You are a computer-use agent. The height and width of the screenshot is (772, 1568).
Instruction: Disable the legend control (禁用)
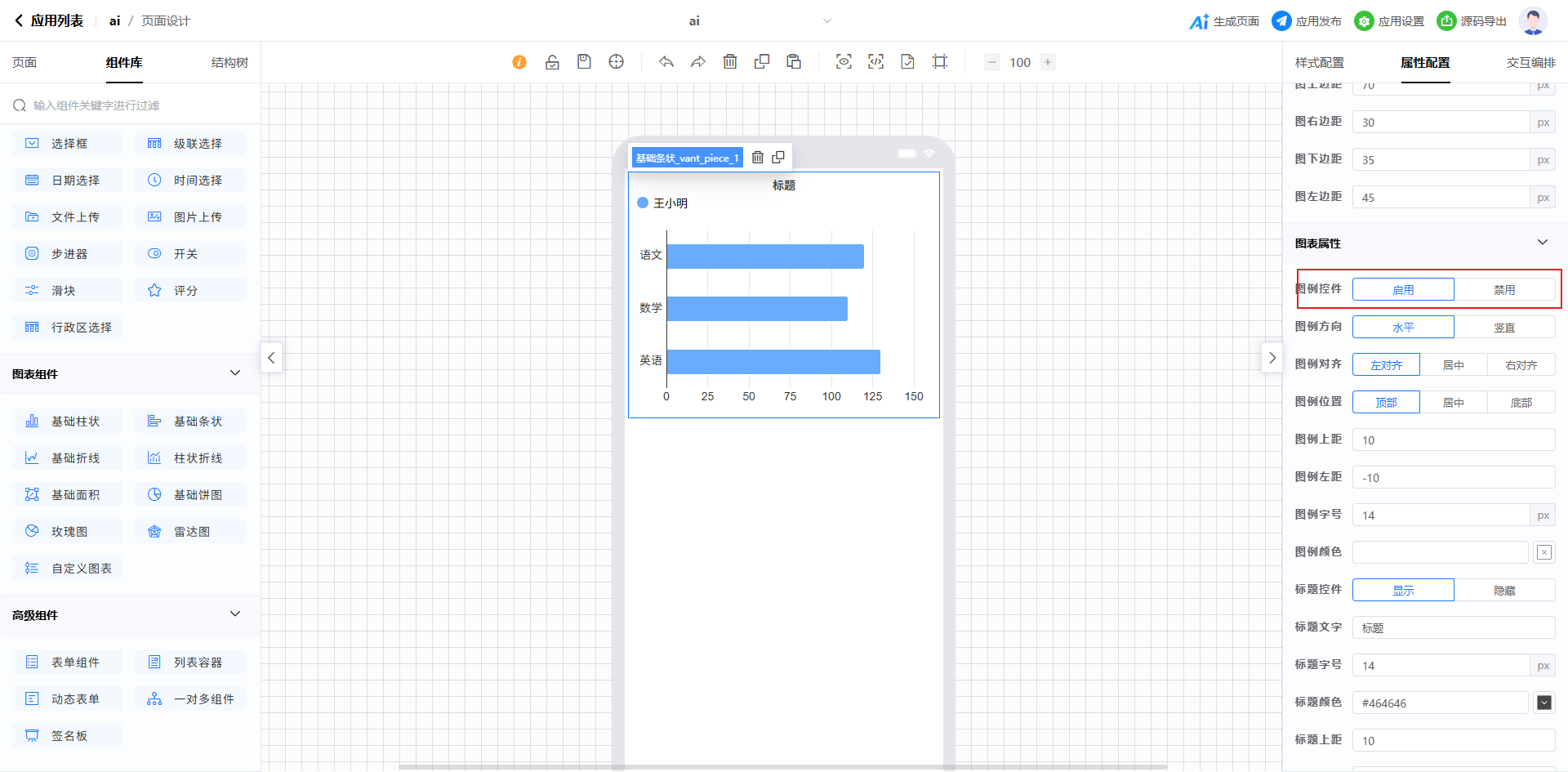(x=1503, y=290)
